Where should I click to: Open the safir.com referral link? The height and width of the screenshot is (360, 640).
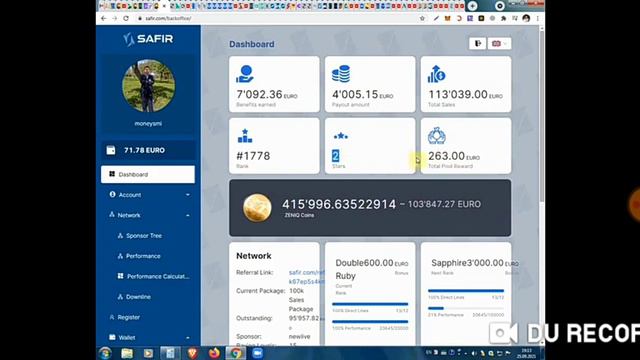(307, 277)
